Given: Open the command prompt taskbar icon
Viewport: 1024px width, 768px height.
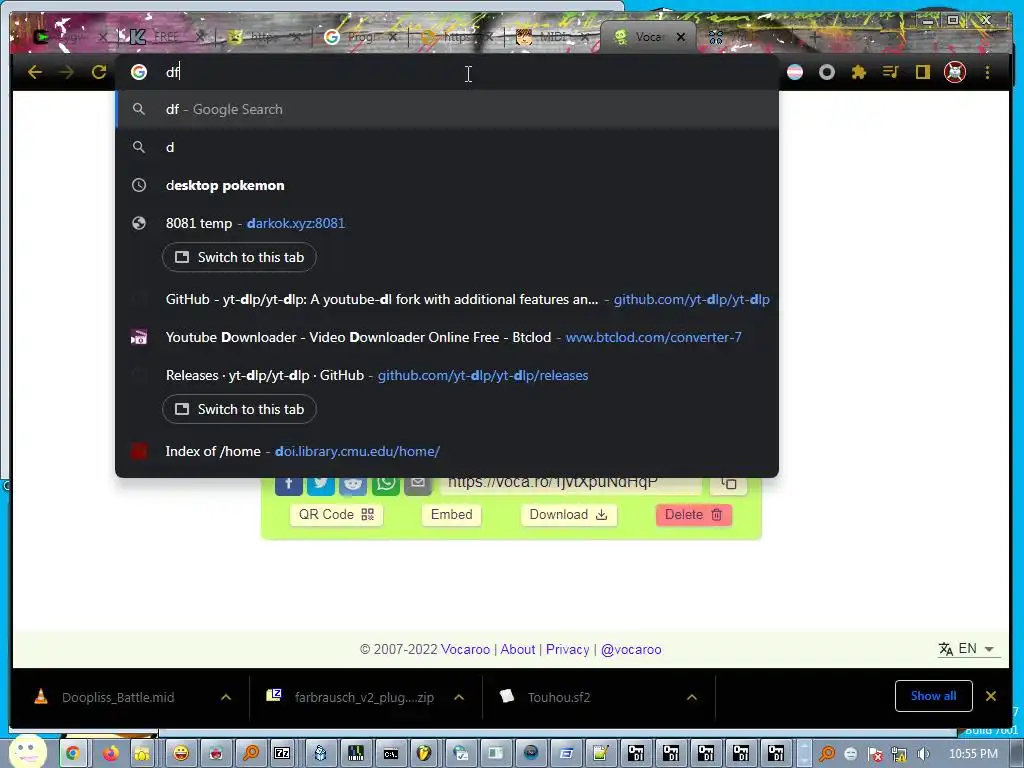Looking at the screenshot, I should 391,754.
